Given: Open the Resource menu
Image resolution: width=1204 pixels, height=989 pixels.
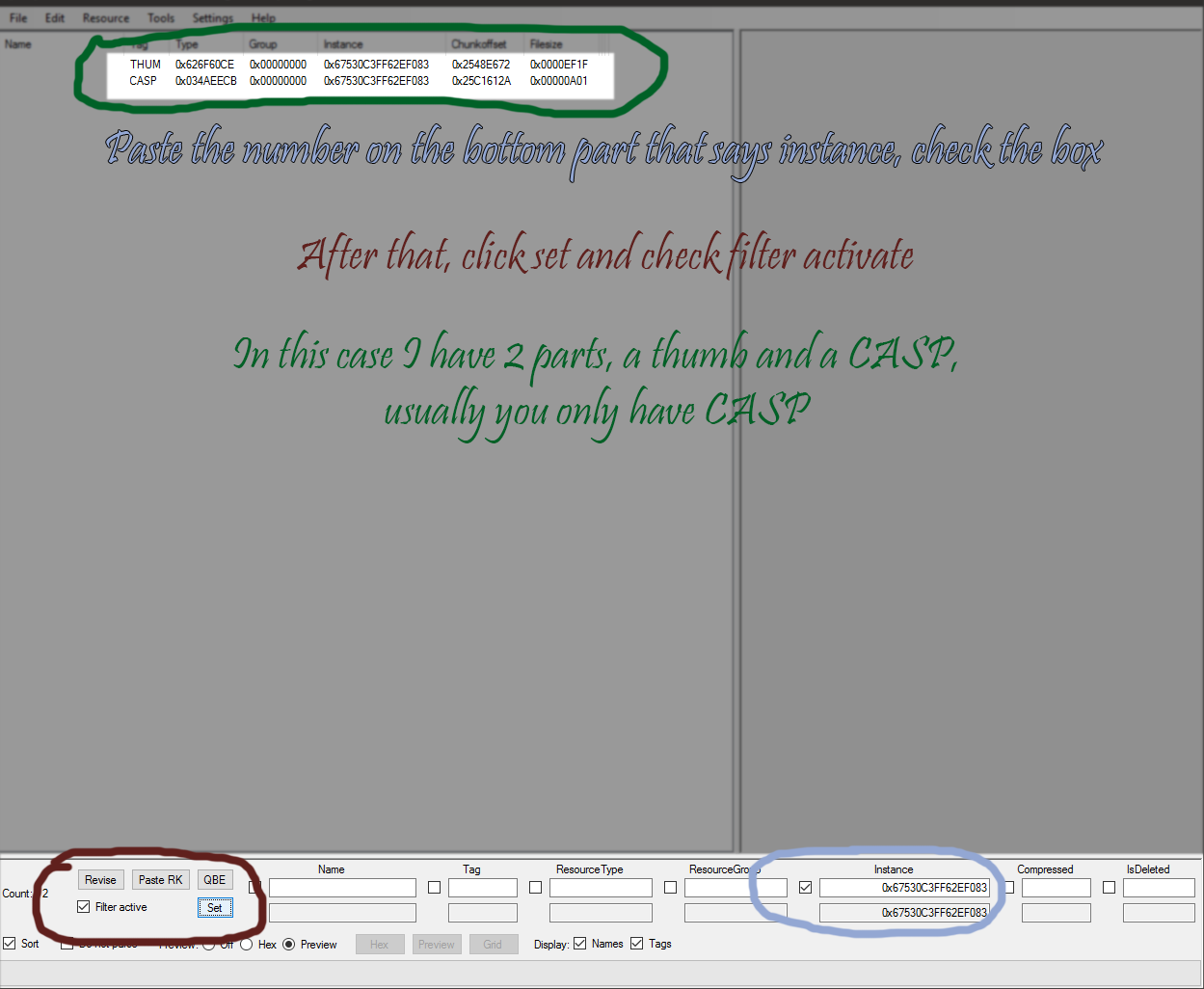Looking at the screenshot, I should click(x=105, y=17).
